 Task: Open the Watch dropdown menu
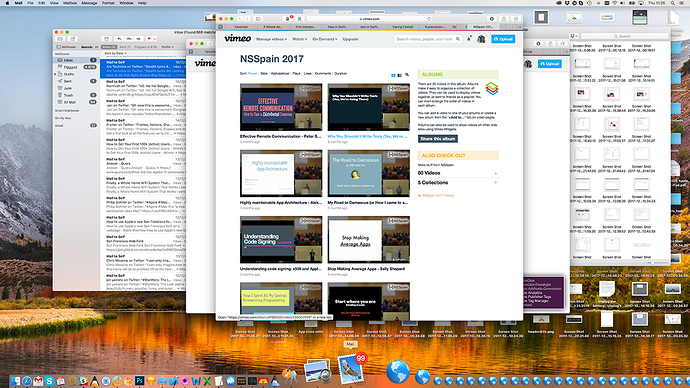pos(300,39)
